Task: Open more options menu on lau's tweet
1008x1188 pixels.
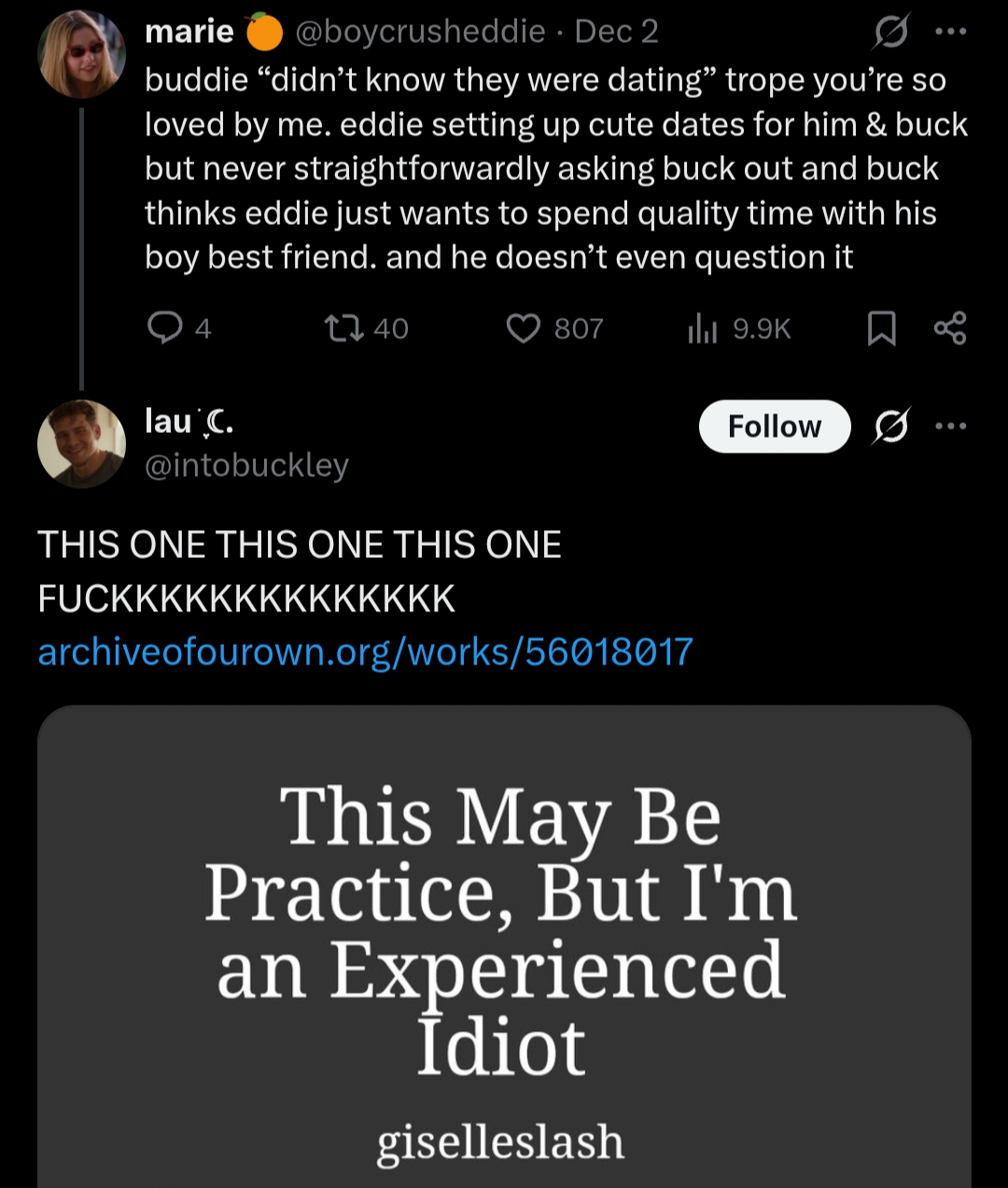Action: pos(950,426)
